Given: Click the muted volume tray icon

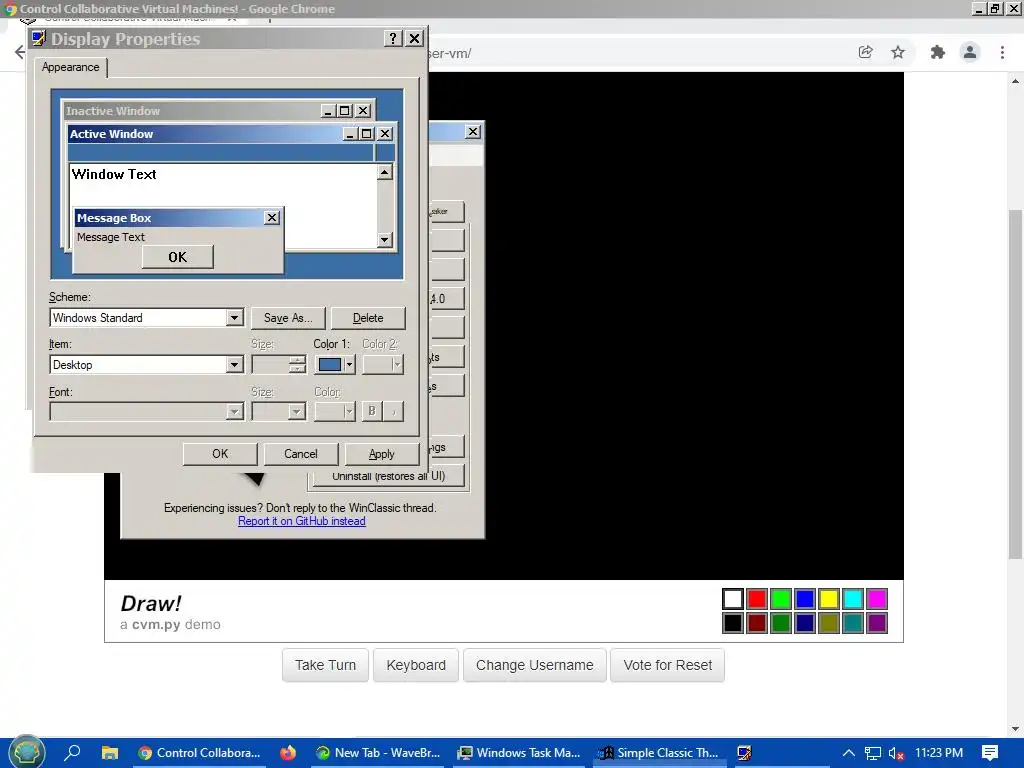Looking at the screenshot, I should (896, 753).
